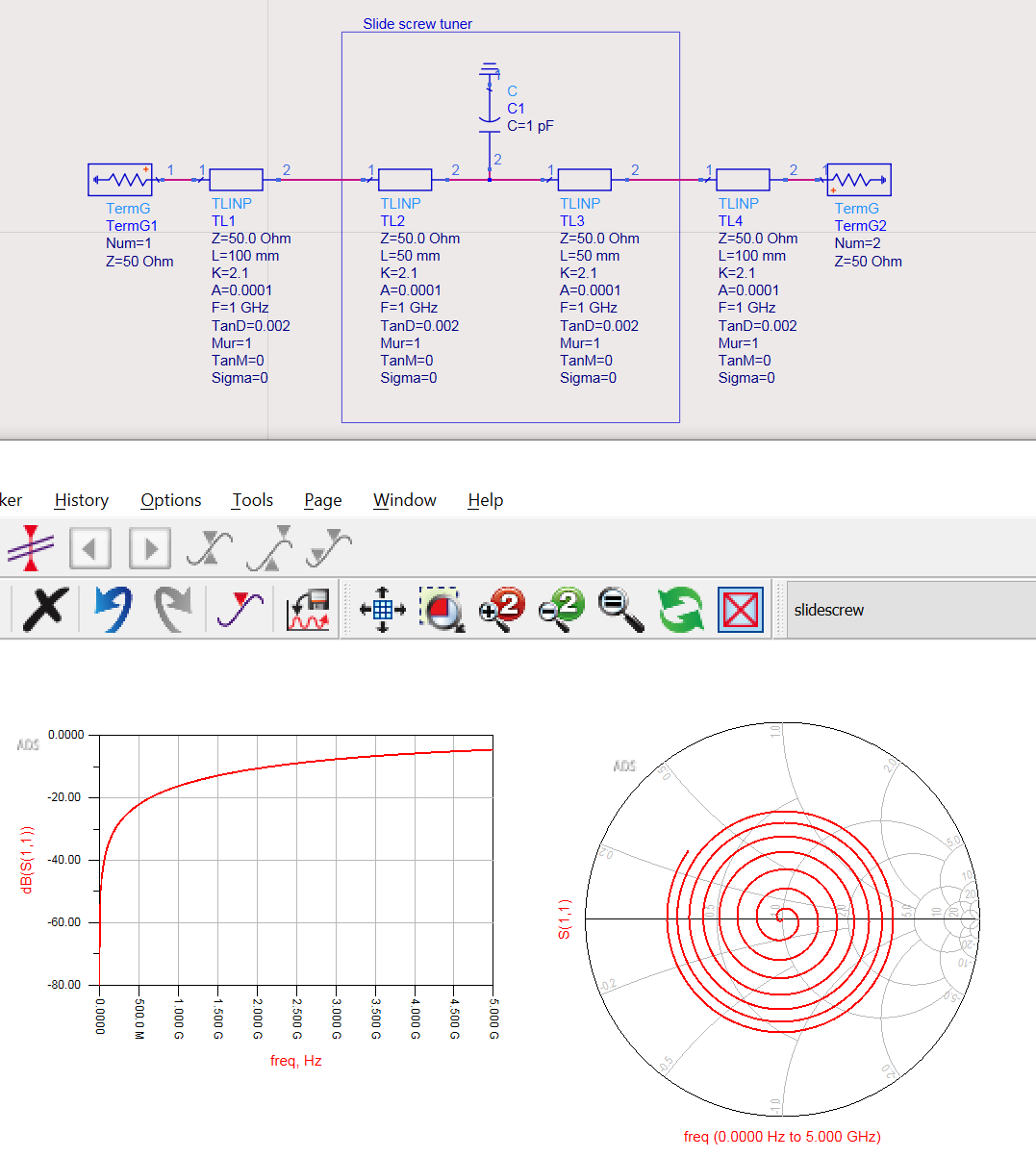Click the magnifier with equals sign
1036x1157 pixels.
click(x=621, y=610)
